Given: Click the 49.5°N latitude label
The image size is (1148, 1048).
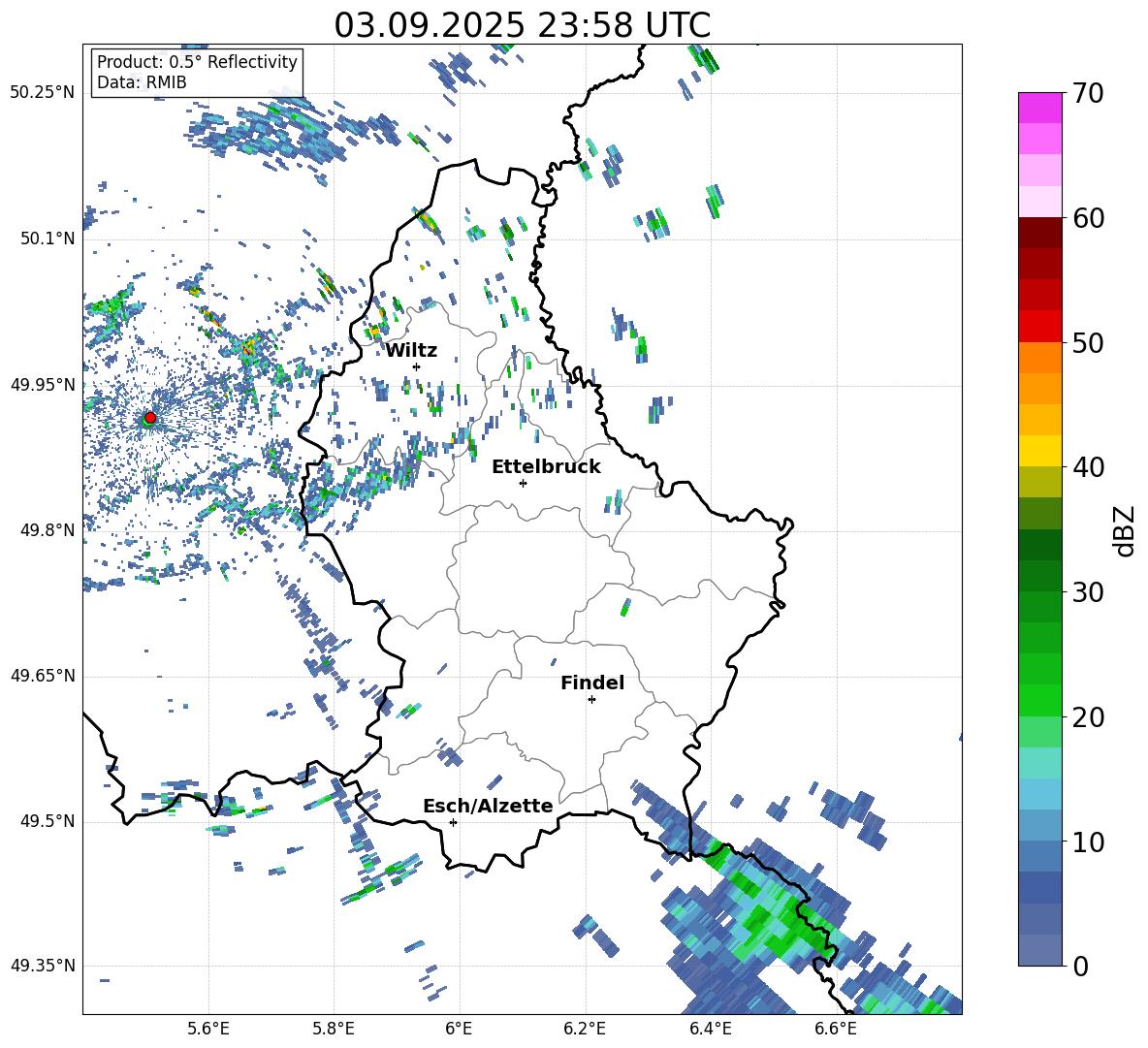Looking at the screenshot, I should [x=47, y=821].
